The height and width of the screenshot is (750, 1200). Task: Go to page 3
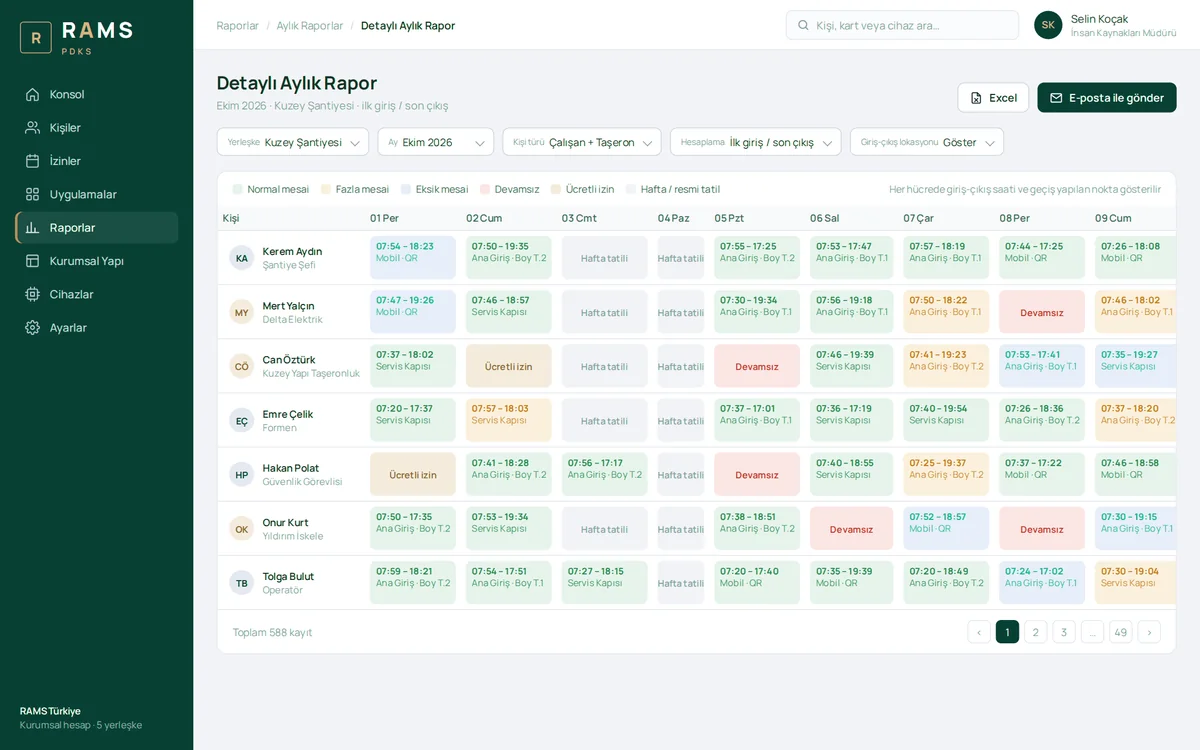(x=1064, y=632)
